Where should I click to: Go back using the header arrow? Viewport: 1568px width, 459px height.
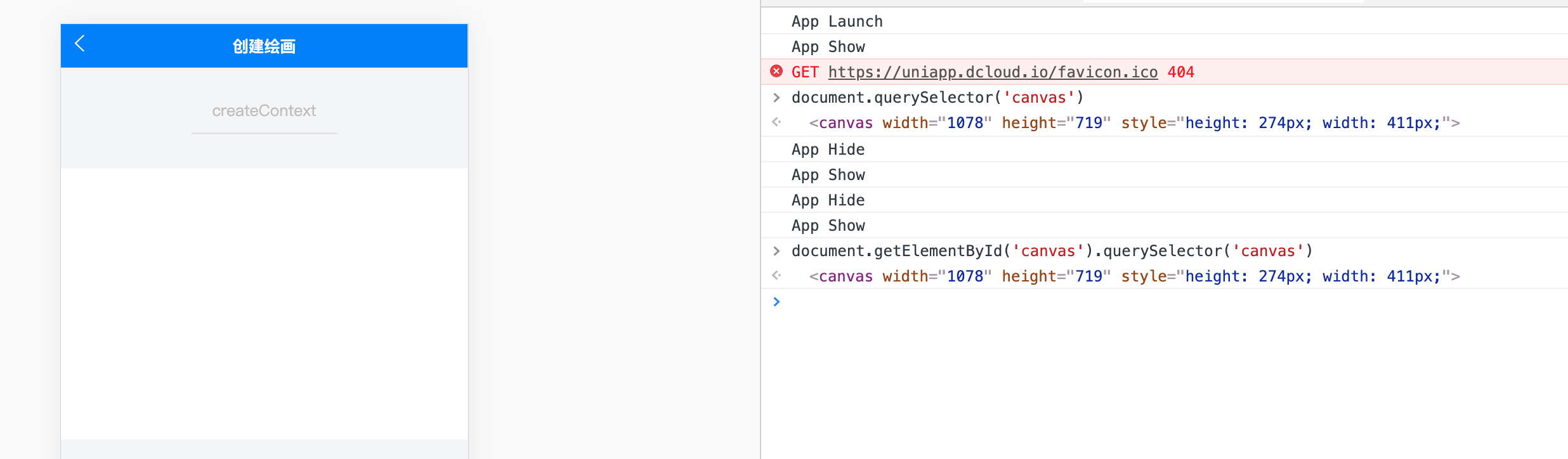coord(80,44)
